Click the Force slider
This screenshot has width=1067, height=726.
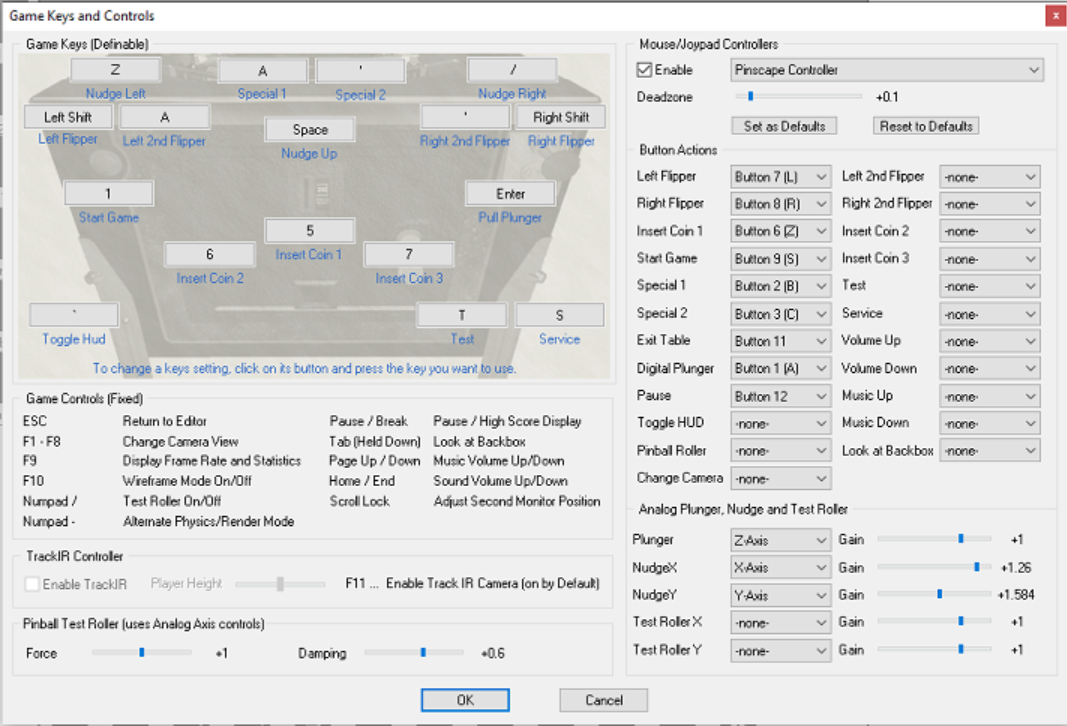coord(142,653)
